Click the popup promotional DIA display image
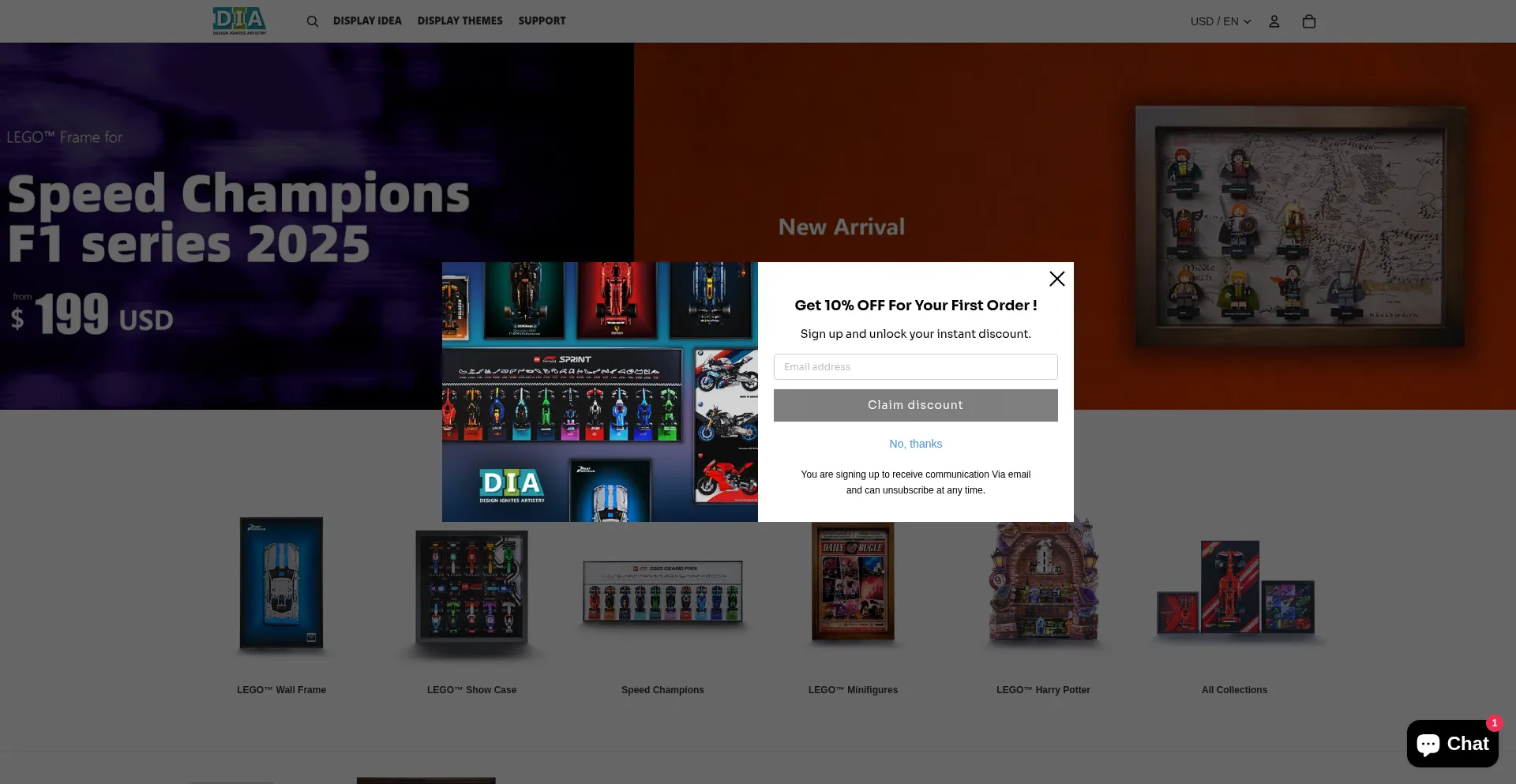Screen dimensions: 1516x784 pyautogui.click(x=599, y=392)
